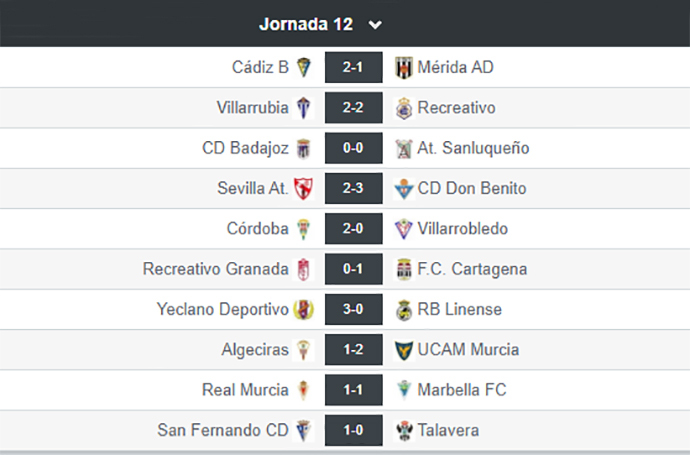690x455 pixels.
Task: Select the Jornada 12 header title
Action: [306, 24]
